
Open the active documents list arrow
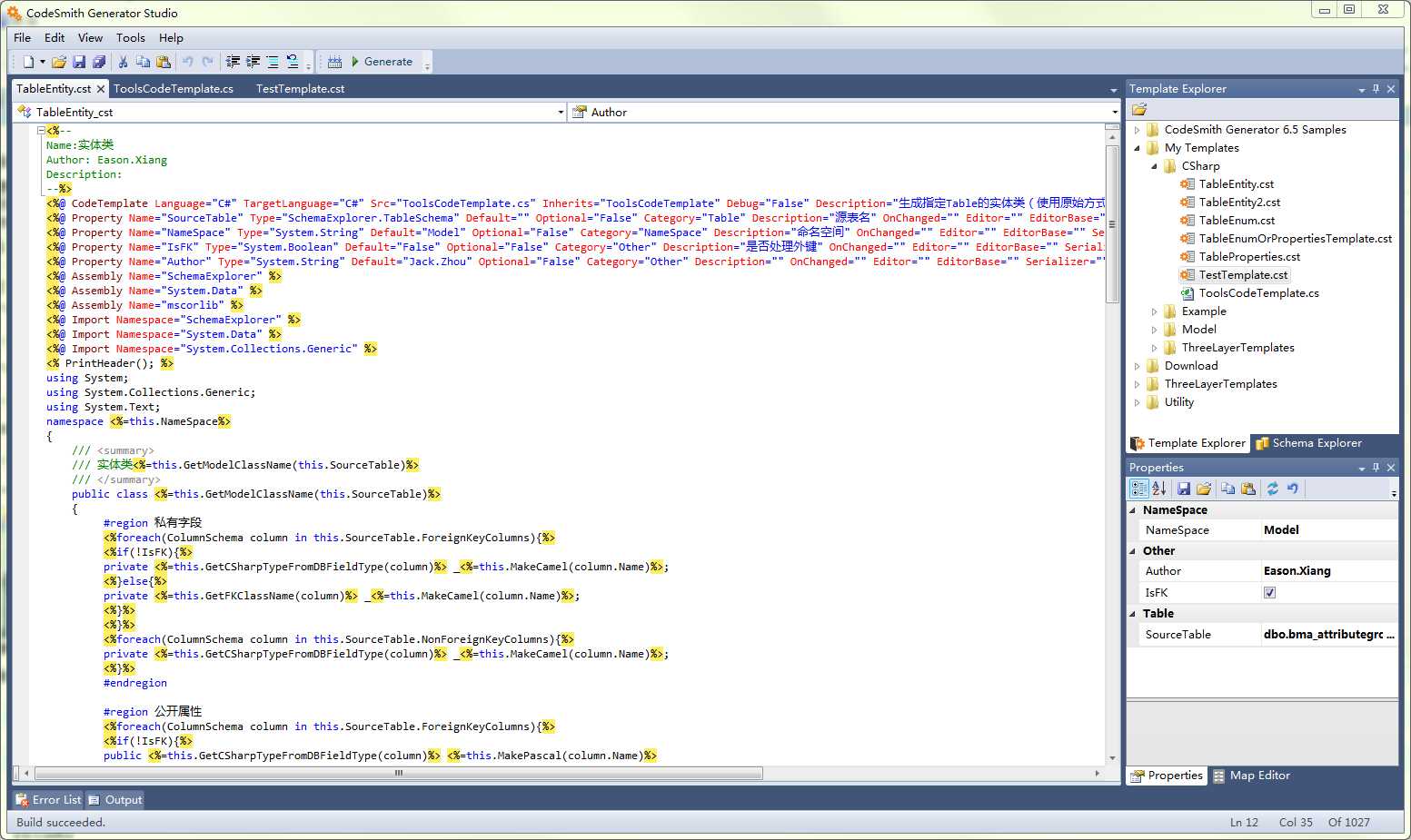click(1114, 90)
